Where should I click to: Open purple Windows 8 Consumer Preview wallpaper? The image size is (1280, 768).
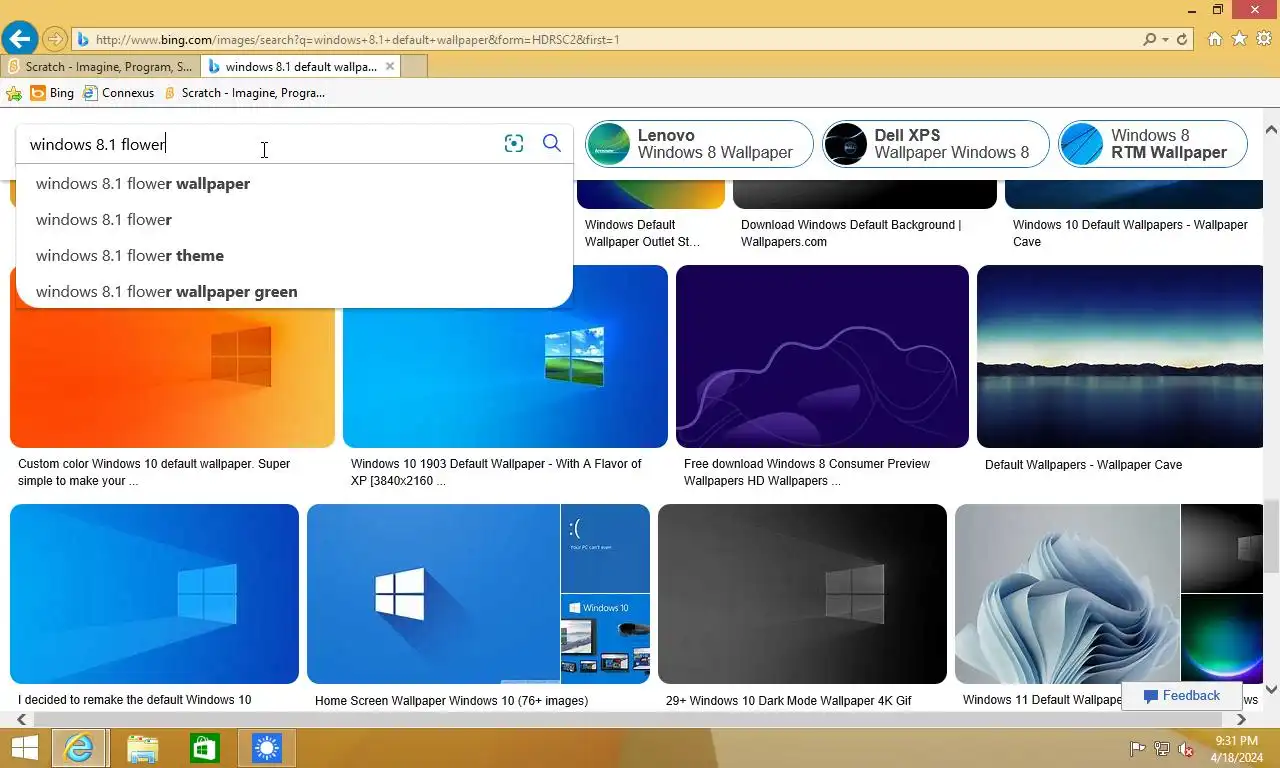(x=822, y=356)
